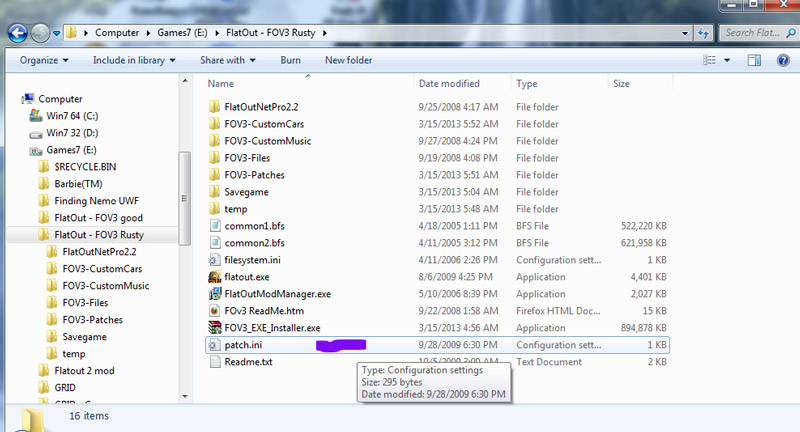
Task: Select the FlatOutNetPro2.2 folder icon in file list
Action: click(x=214, y=107)
